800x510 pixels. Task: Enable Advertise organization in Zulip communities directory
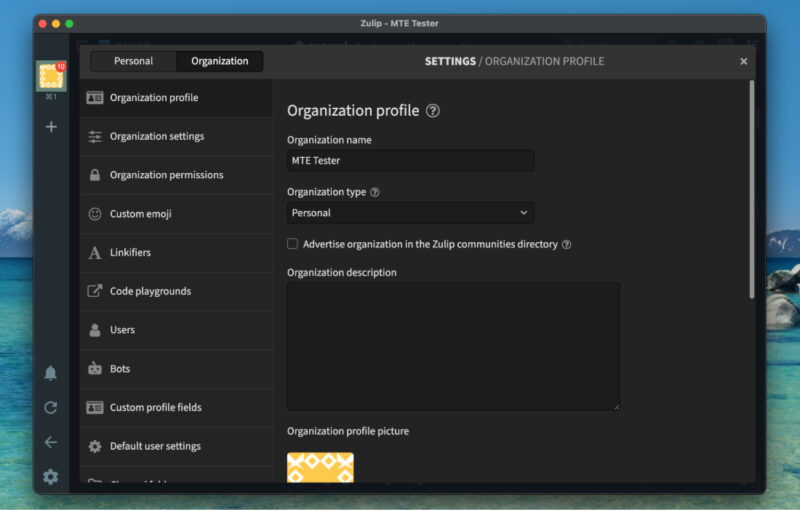pos(293,244)
